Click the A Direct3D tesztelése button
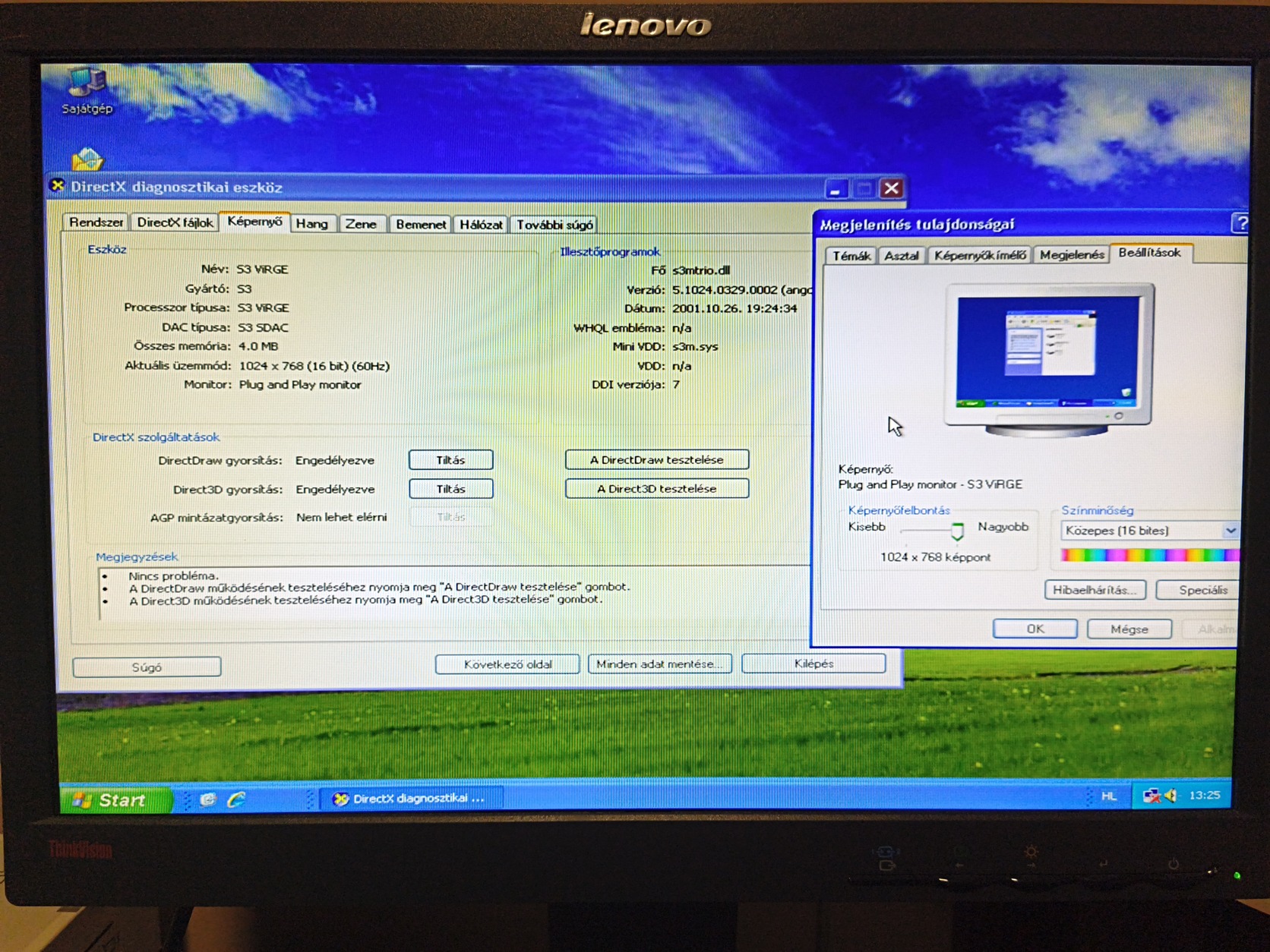Image resolution: width=1270 pixels, height=952 pixels. tap(657, 488)
